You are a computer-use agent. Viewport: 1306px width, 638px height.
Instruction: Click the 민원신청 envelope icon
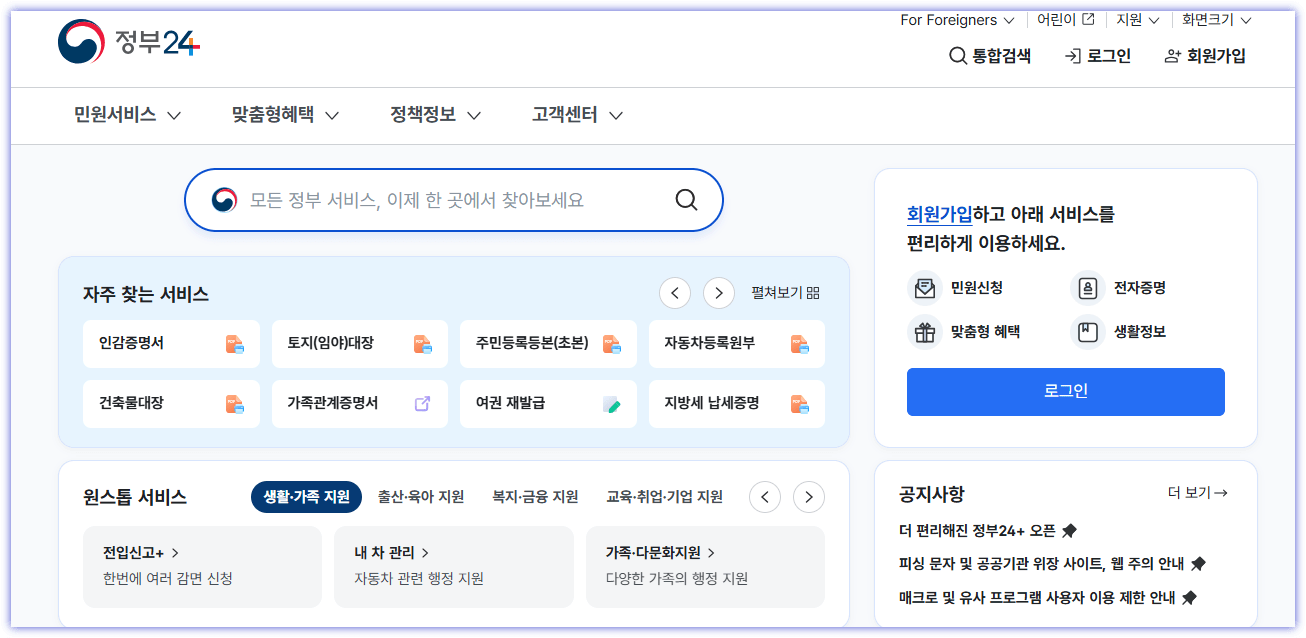coord(925,288)
